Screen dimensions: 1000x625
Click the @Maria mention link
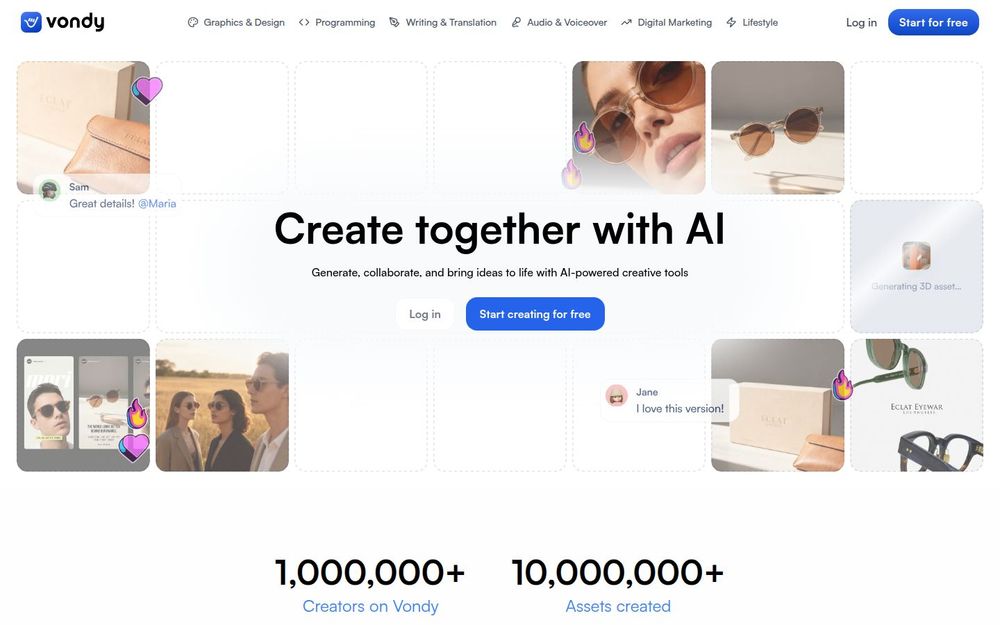pyautogui.click(x=157, y=203)
